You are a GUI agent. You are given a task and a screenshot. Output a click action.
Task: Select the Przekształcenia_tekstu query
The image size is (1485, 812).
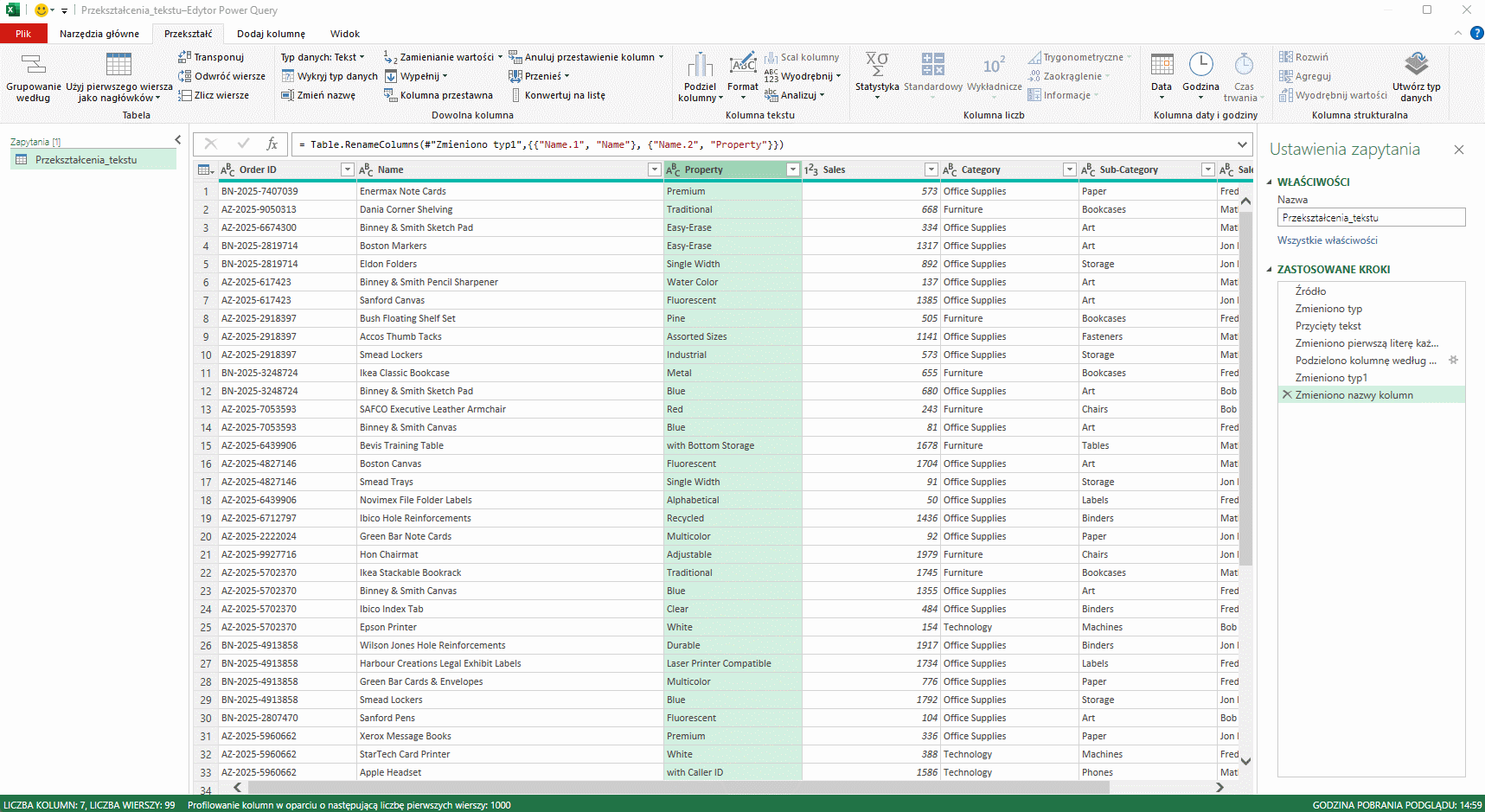pos(93,160)
